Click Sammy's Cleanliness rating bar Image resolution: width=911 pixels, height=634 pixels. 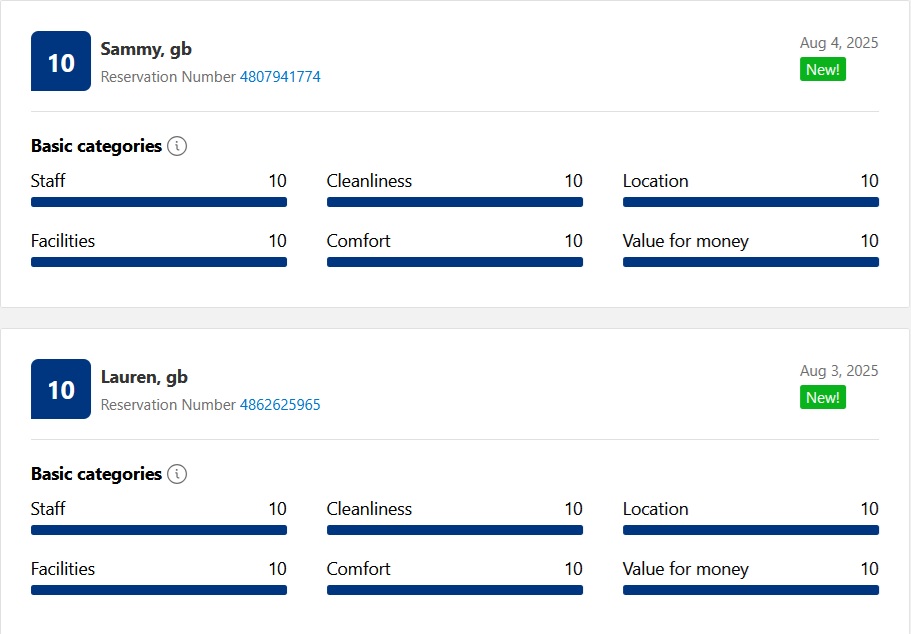[x=454, y=202]
